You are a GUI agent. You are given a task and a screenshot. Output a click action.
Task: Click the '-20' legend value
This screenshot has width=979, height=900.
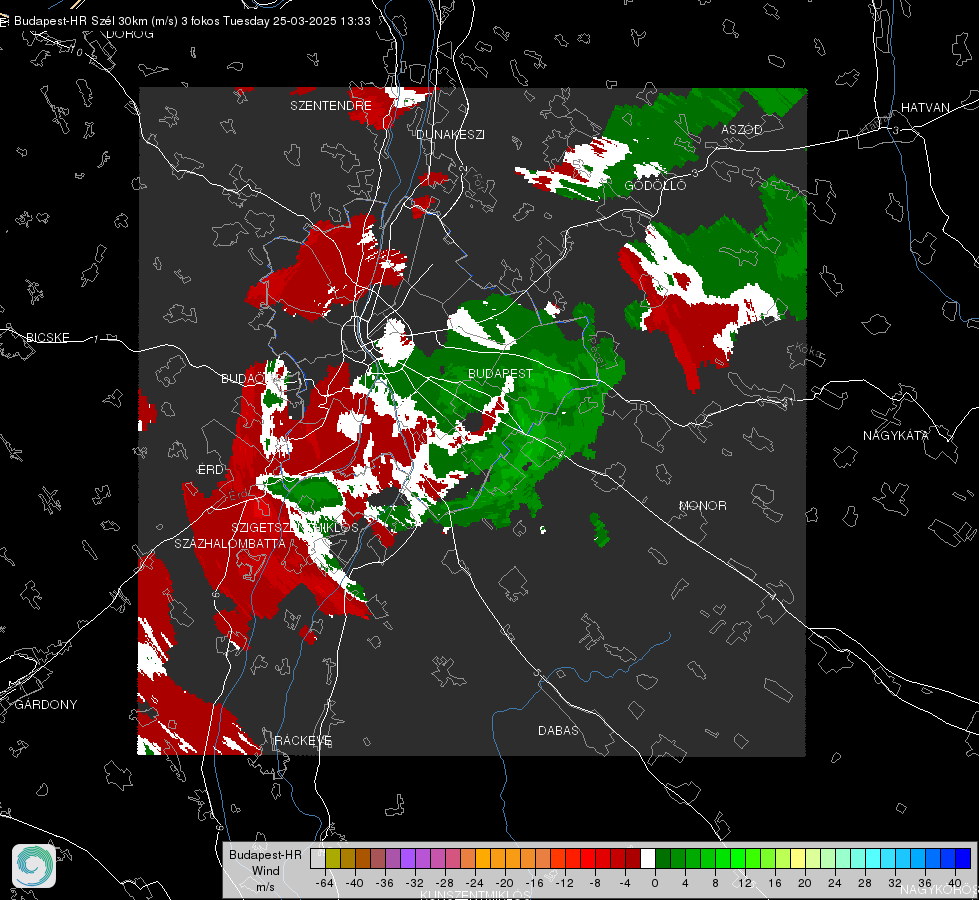point(504,883)
